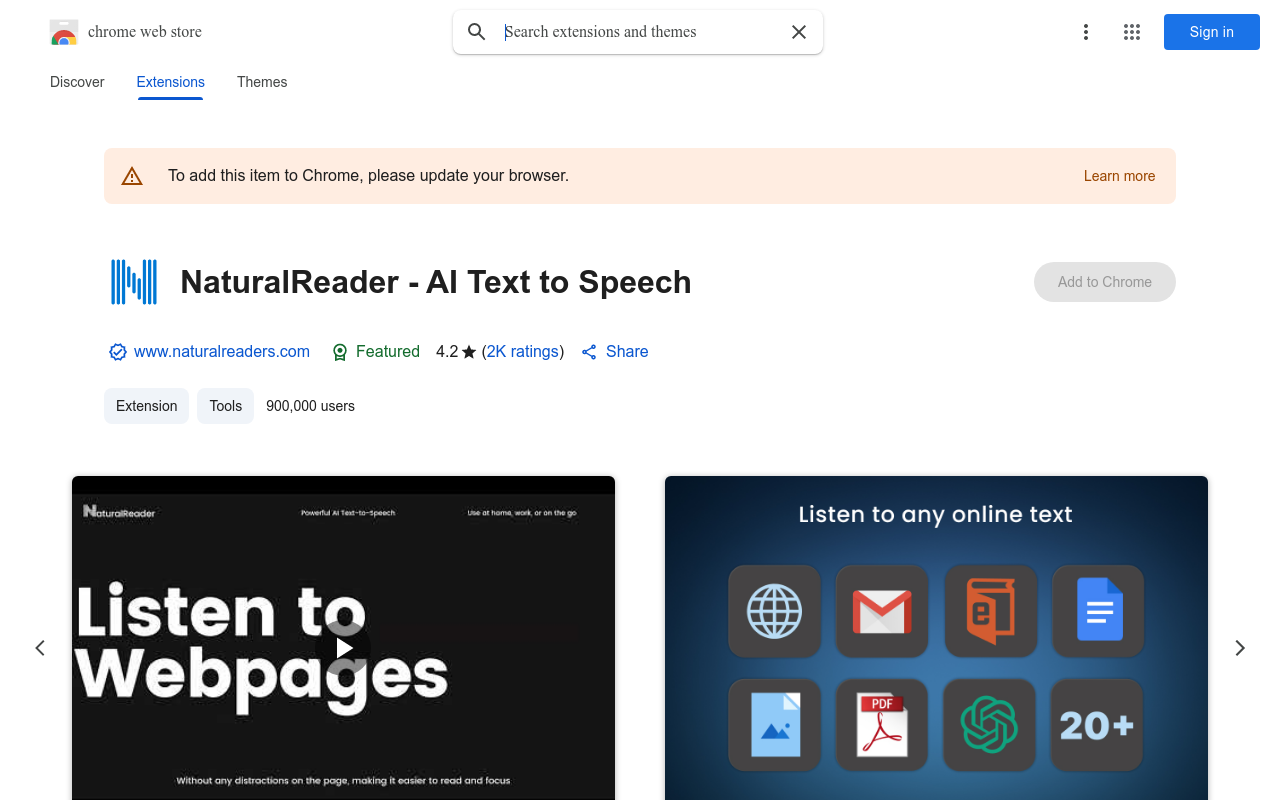Select the Tools category chip
Image resolution: width=1280 pixels, height=800 pixels.
[226, 406]
